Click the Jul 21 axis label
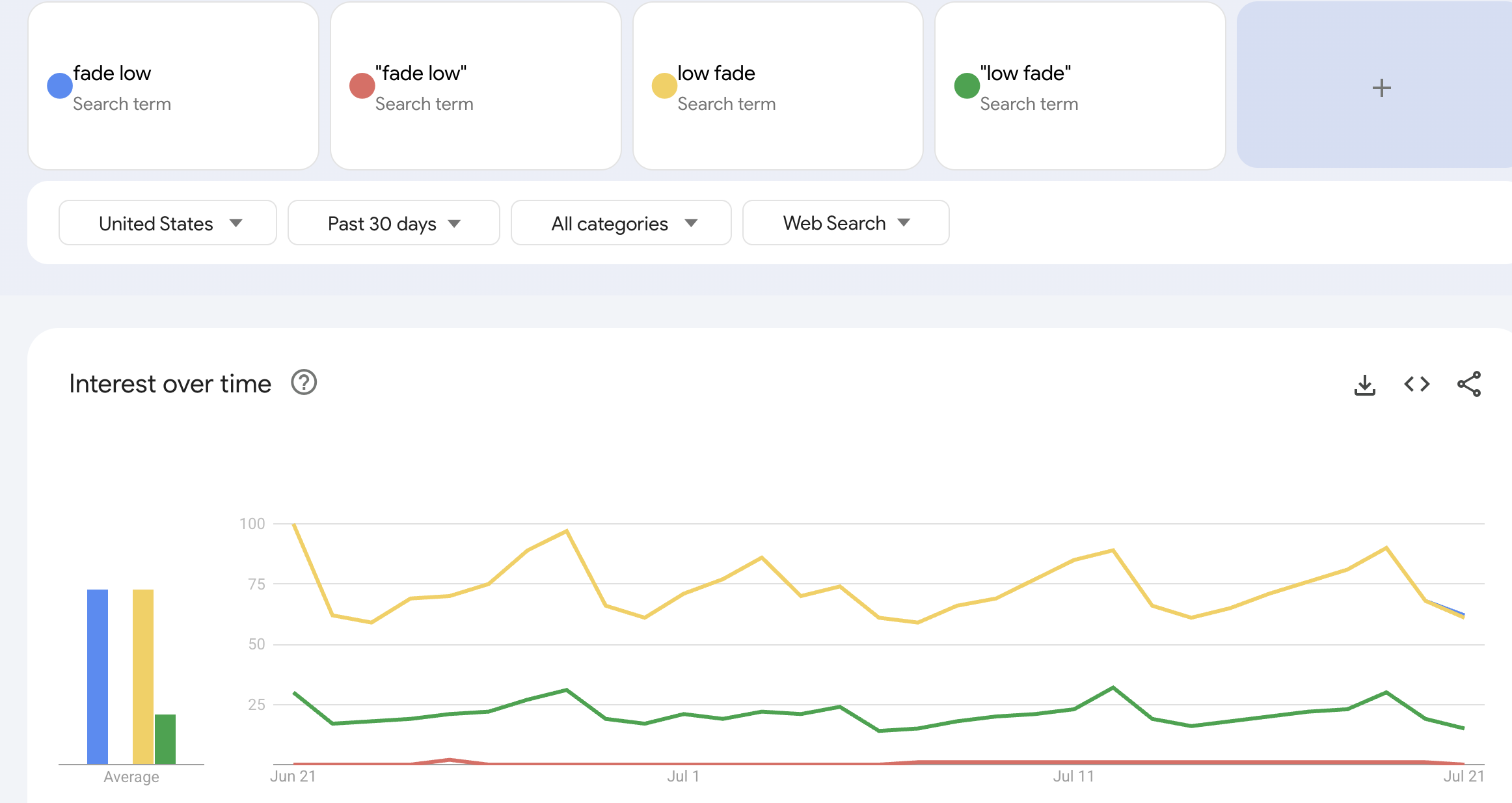The image size is (1512, 803). [1464, 776]
